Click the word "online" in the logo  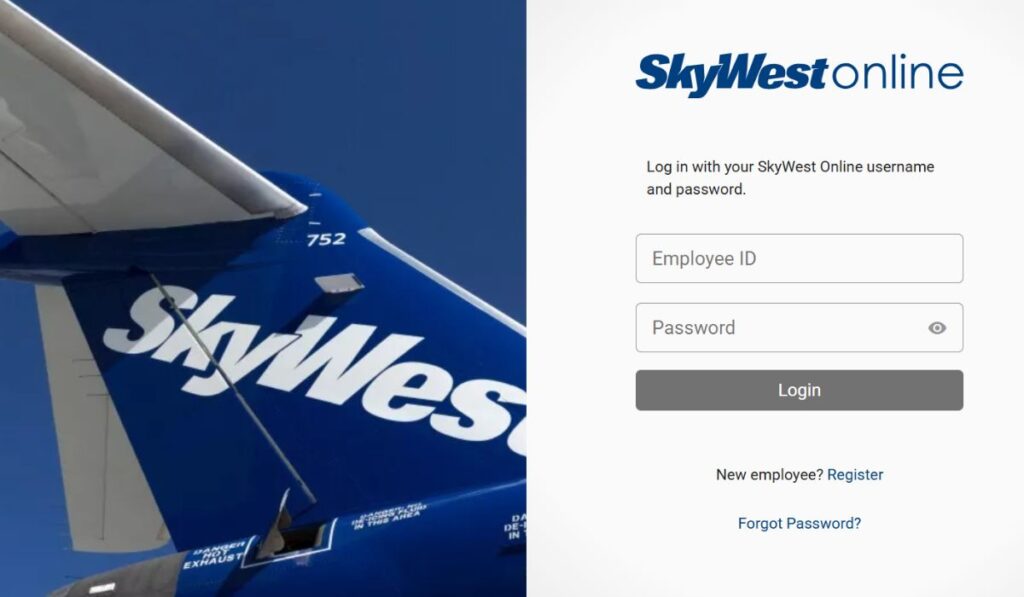(897, 73)
